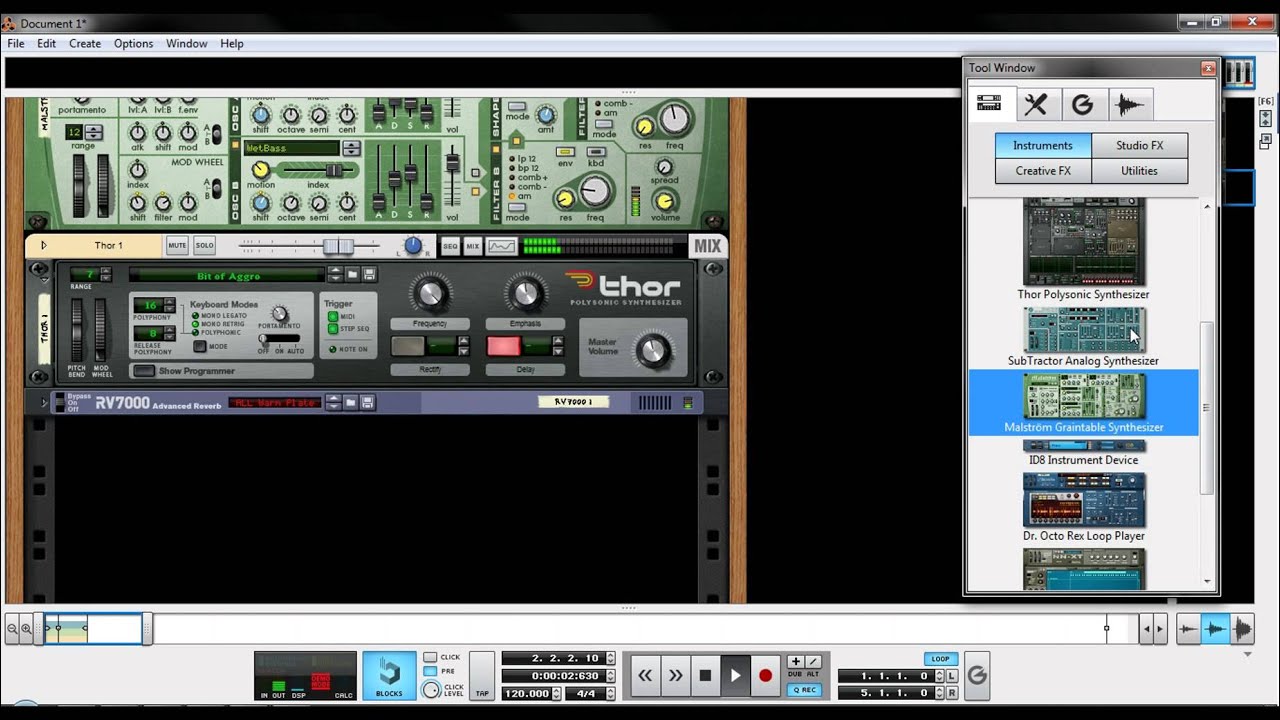
Task: Click the Alt take button
Action: 813,662
